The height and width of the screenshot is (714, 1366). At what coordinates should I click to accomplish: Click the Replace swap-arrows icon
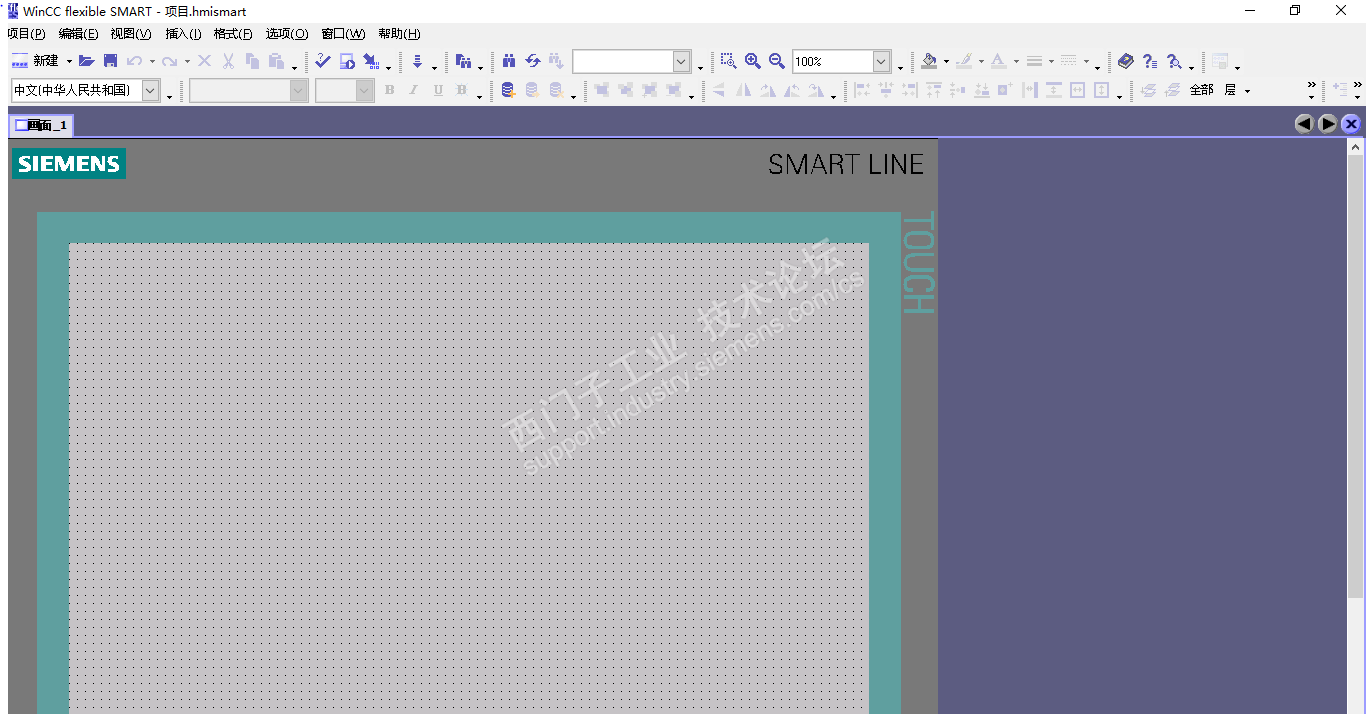533,61
